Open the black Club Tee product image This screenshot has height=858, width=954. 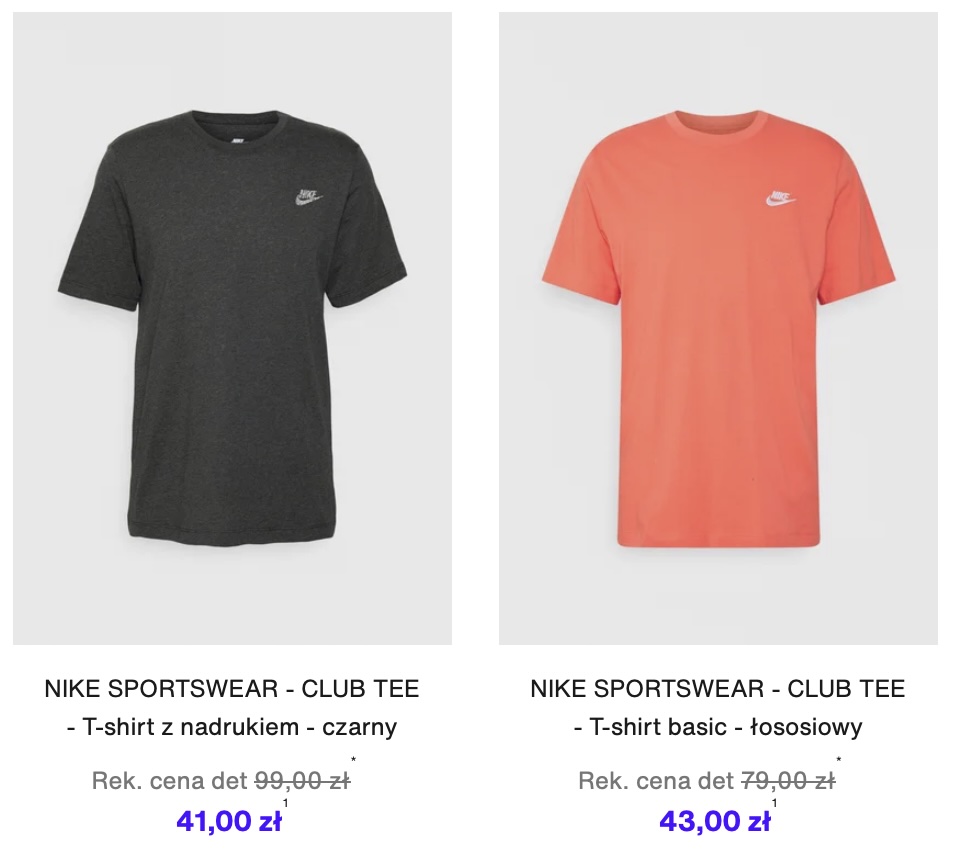pos(232,329)
